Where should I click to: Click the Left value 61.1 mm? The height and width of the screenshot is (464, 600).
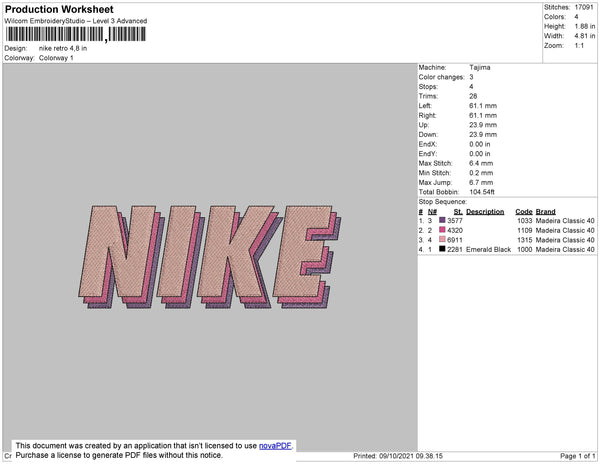click(x=483, y=106)
